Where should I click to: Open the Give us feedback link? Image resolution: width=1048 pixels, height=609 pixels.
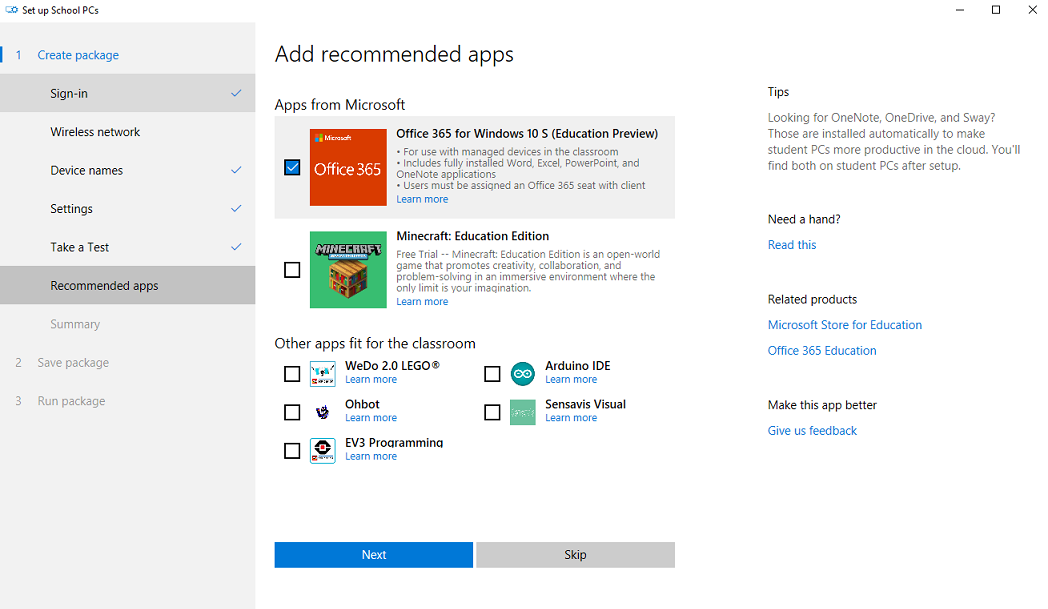point(812,431)
